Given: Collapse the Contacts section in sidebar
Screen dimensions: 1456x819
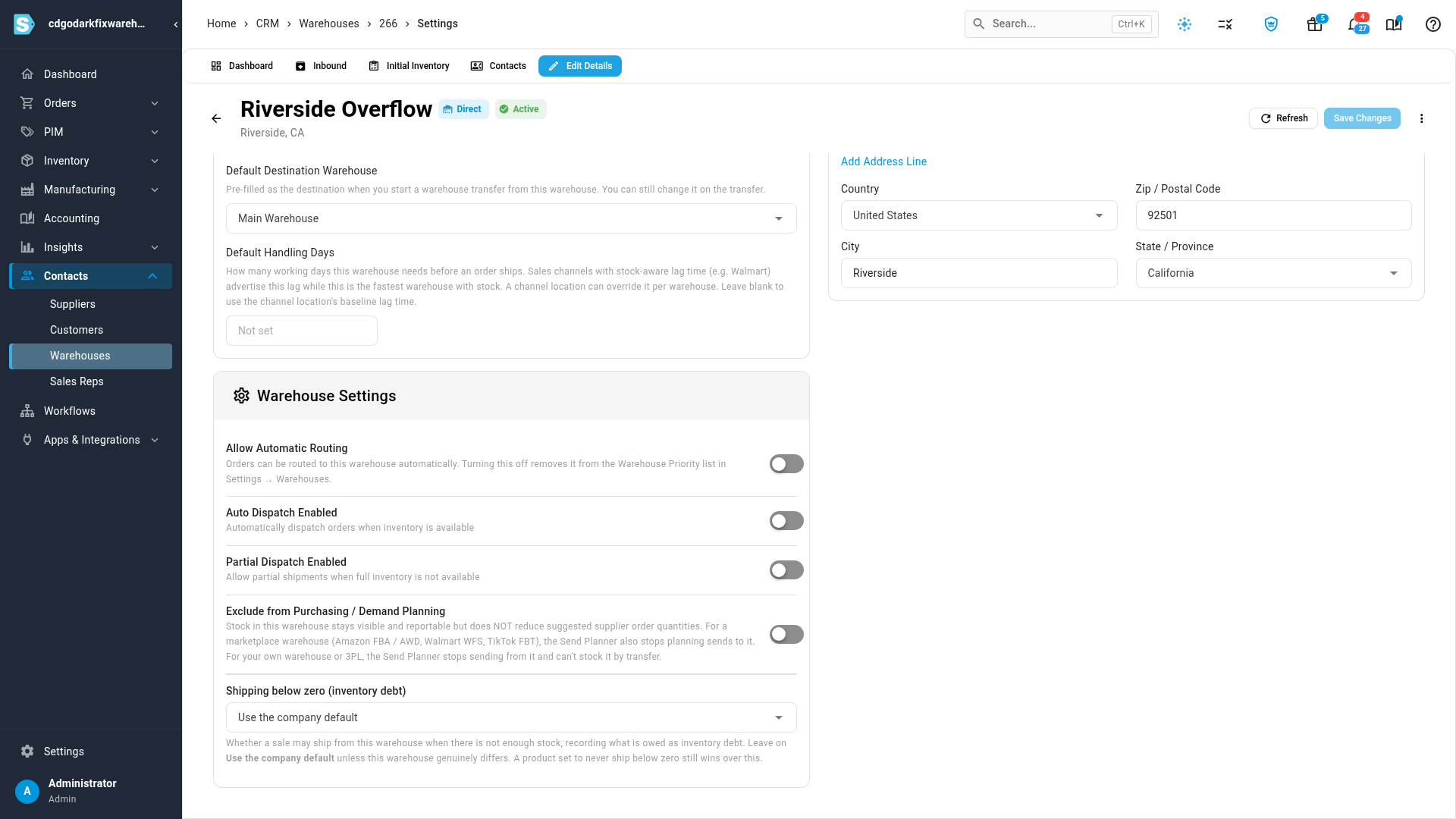Looking at the screenshot, I should pos(91,276).
